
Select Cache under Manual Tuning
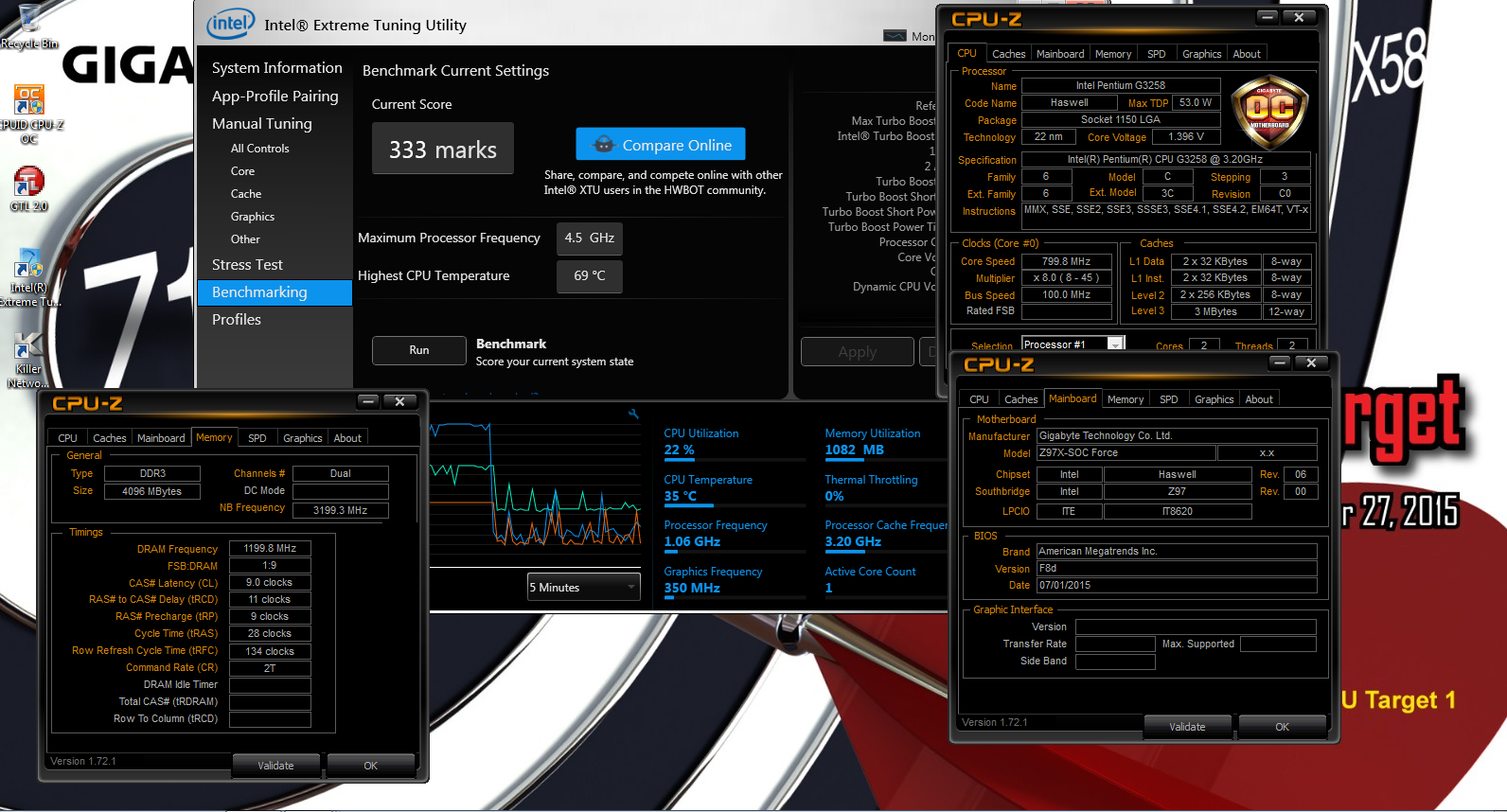(246, 194)
